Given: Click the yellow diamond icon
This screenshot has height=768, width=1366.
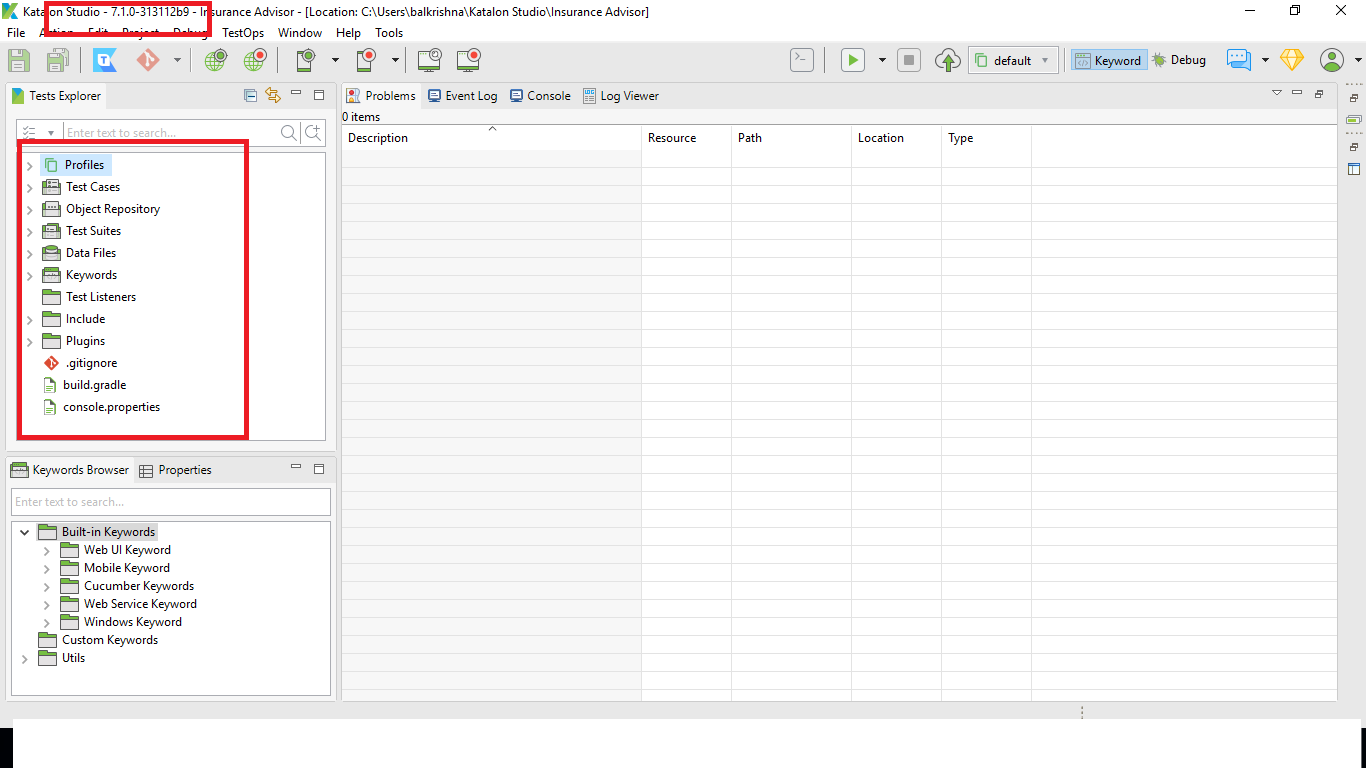Looking at the screenshot, I should (x=1292, y=60).
